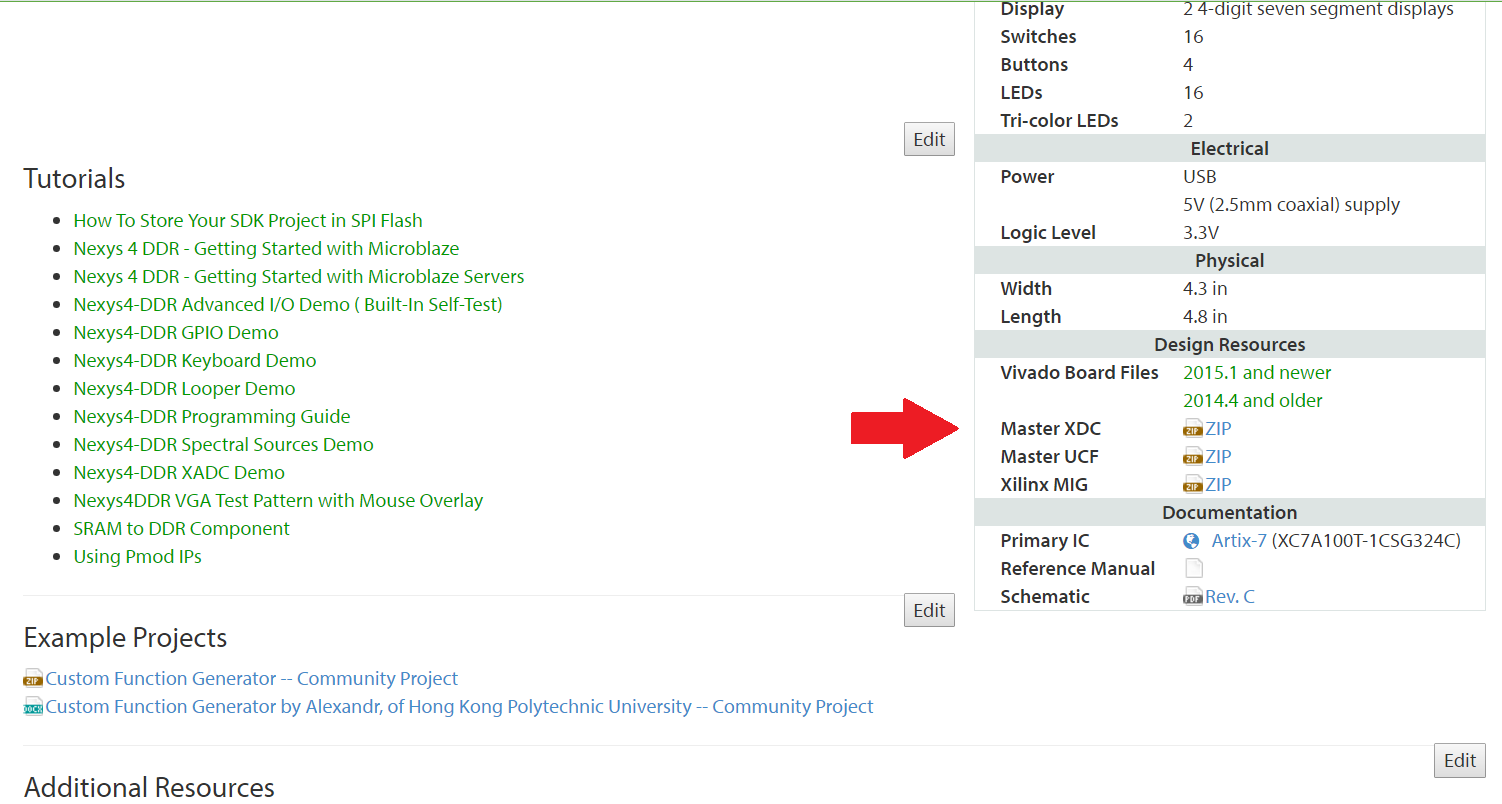Open Getting Started with Microblaze Servers link
Image resolution: width=1502 pixels, height=804 pixels.
coord(299,277)
